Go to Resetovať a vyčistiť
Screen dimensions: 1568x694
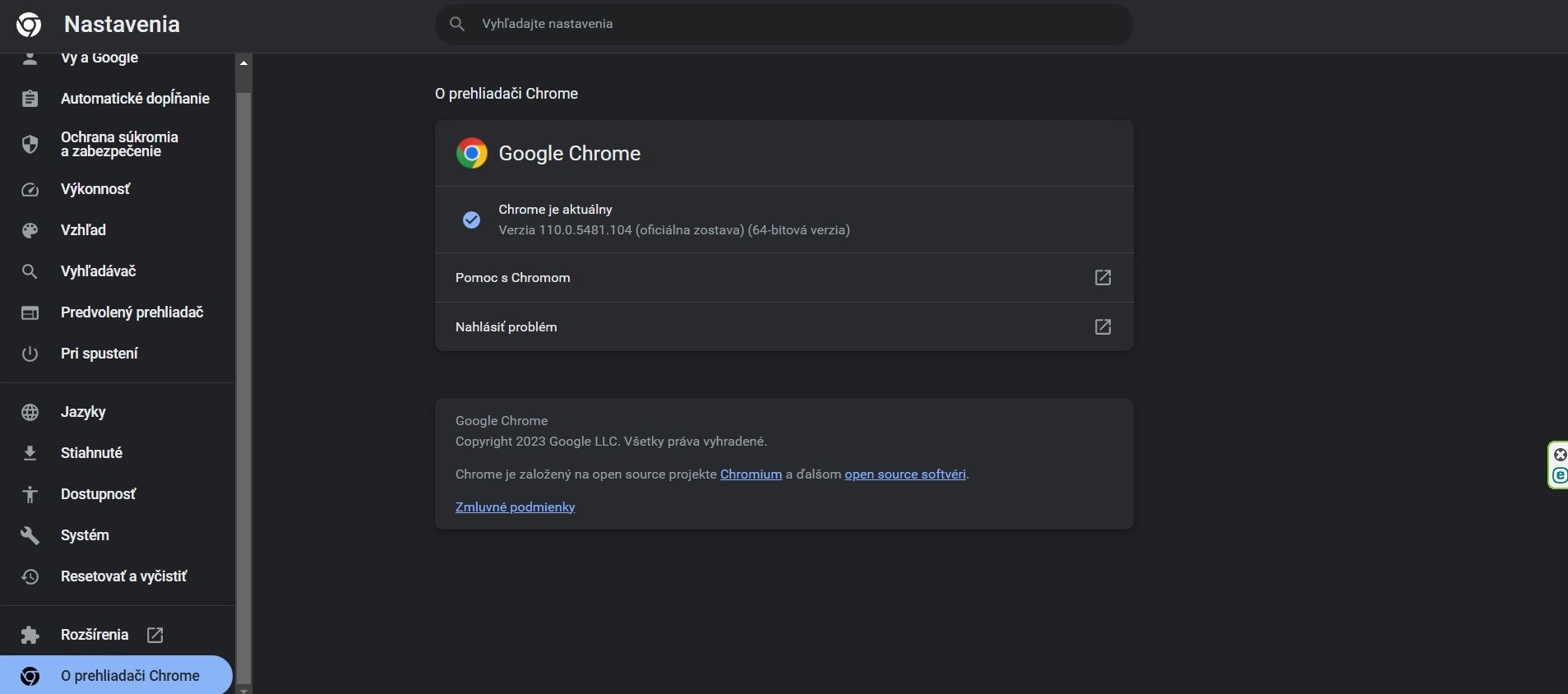[x=123, y=576]
